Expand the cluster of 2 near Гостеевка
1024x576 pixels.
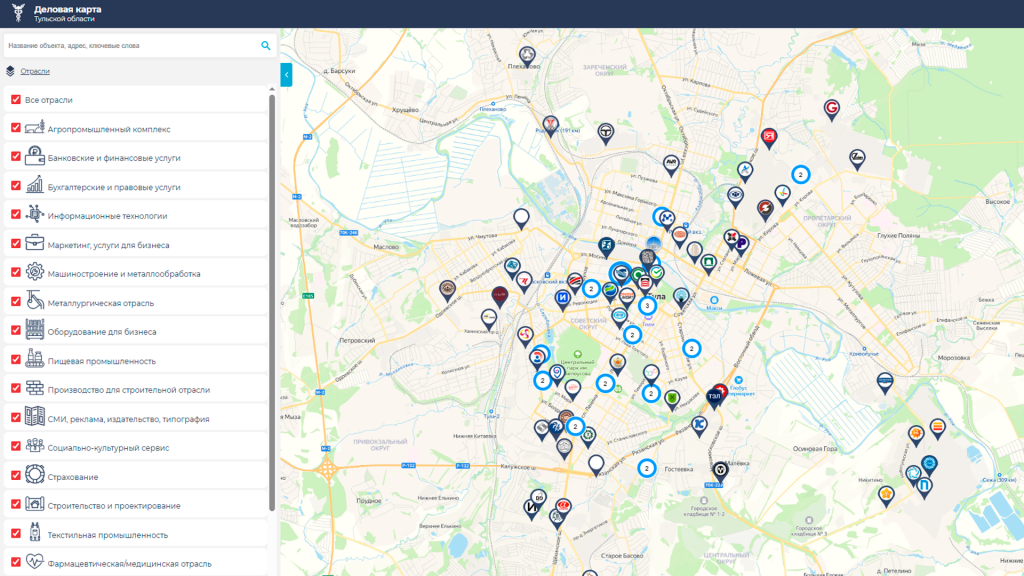click(646, 467)
